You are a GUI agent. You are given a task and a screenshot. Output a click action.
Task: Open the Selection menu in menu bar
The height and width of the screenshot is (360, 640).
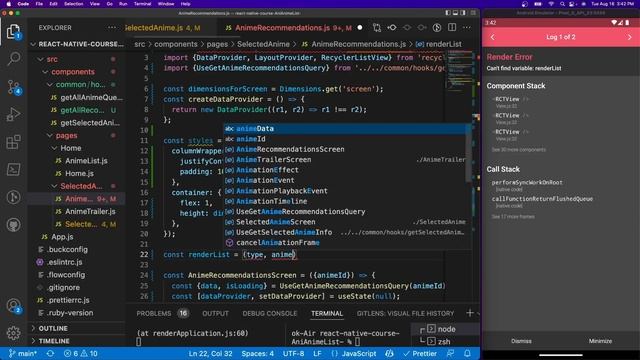pyautogui.click(x=74, y=4)
